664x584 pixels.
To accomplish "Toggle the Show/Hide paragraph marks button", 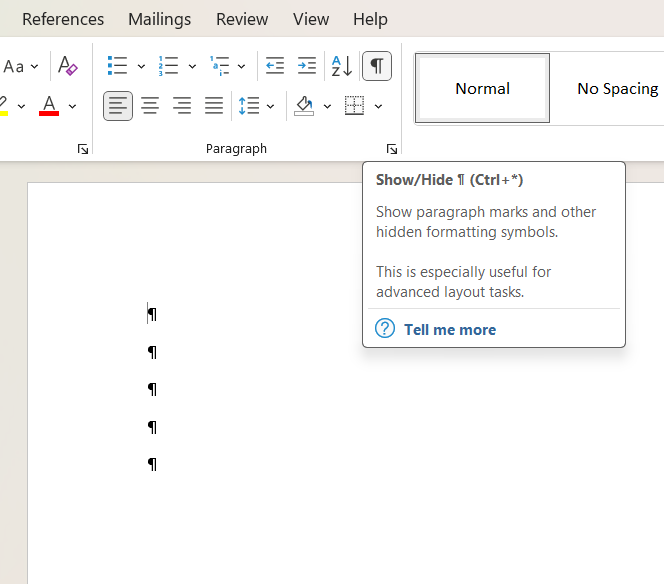I will 376,66.
